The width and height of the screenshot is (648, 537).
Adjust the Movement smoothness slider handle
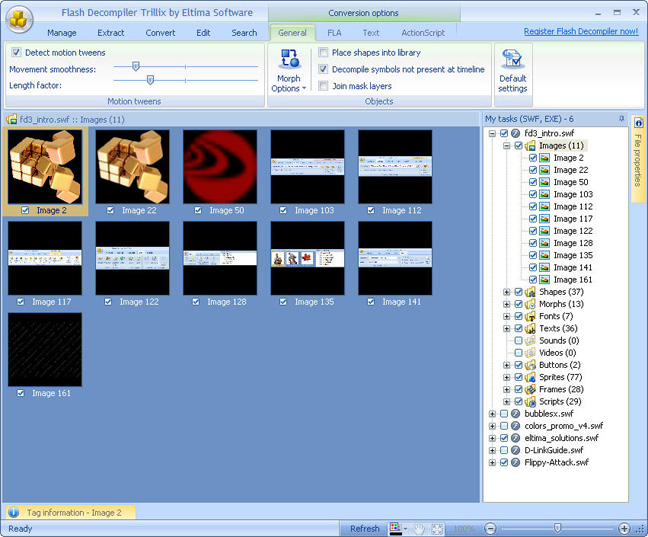pyautogui.click(x=136, y=66)
